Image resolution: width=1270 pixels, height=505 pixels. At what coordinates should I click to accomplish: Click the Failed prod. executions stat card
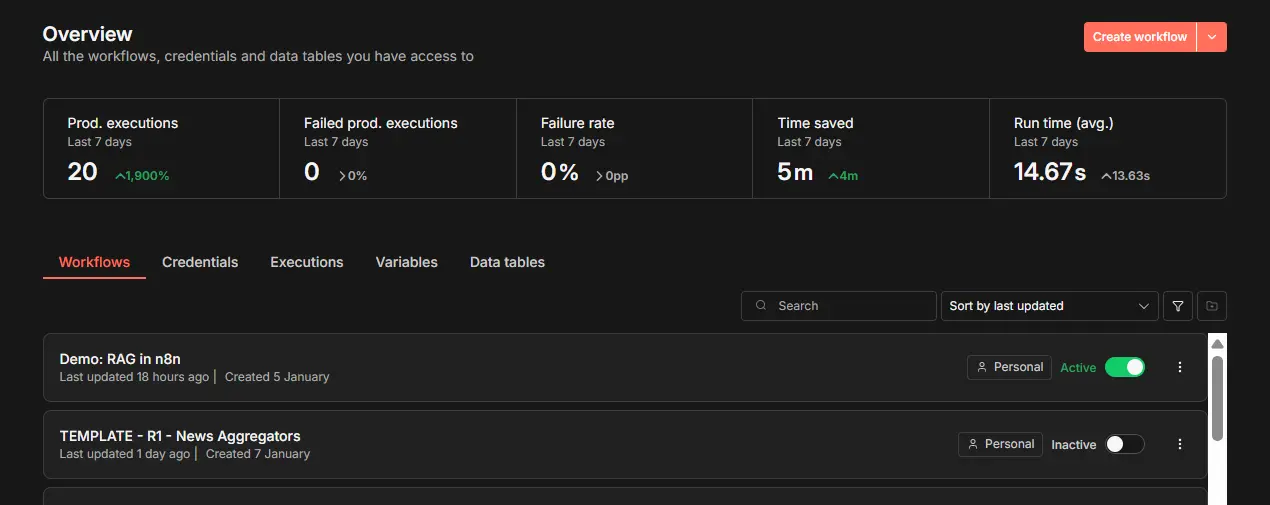(397, 148)
